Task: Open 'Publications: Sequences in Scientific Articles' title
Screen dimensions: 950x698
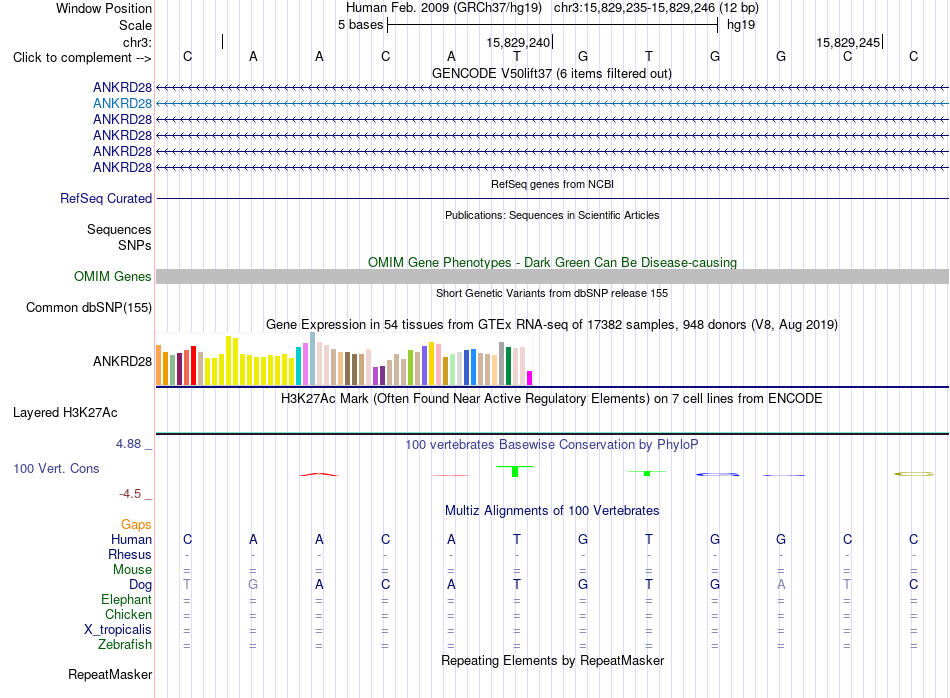Action: (552, 215)
